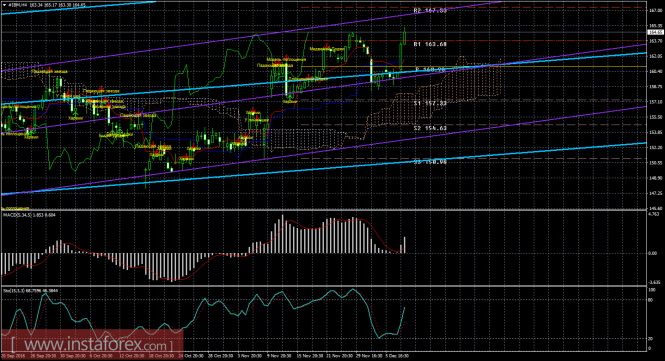Click the divider between MACD and Stochastic panels

tap(323, 285)
